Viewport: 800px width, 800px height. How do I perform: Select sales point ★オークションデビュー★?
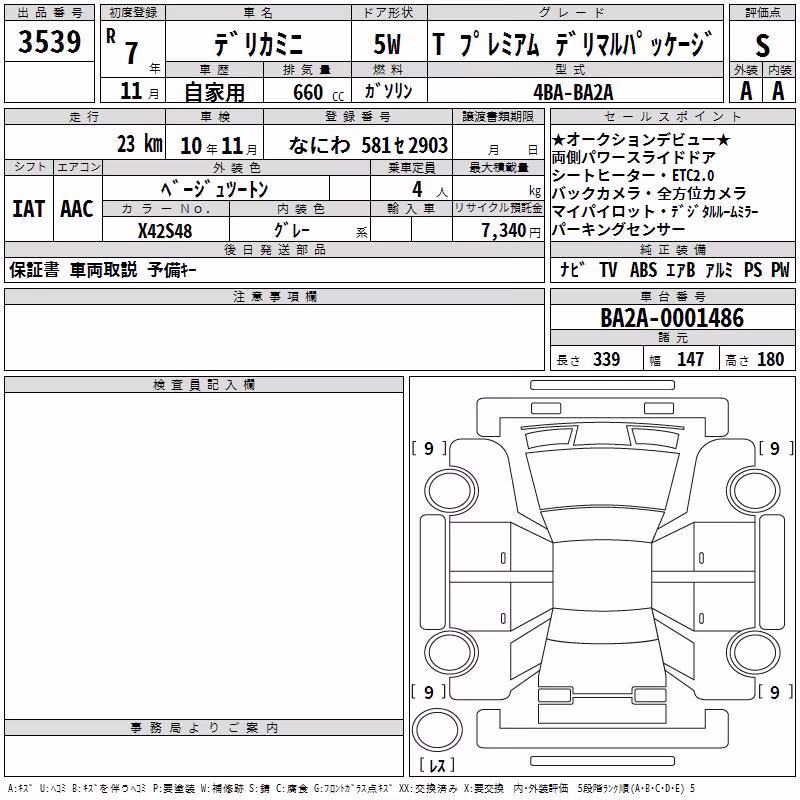pos(641,139)
